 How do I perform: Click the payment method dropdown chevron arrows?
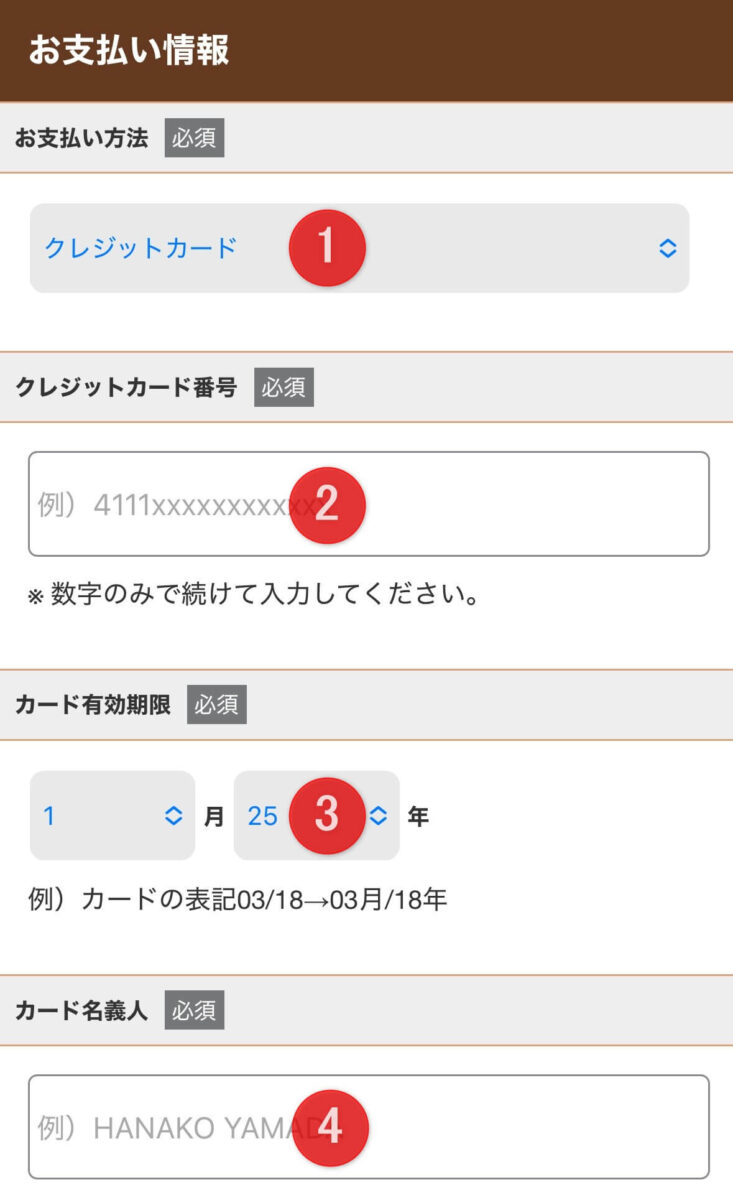(x=668, y=248)
